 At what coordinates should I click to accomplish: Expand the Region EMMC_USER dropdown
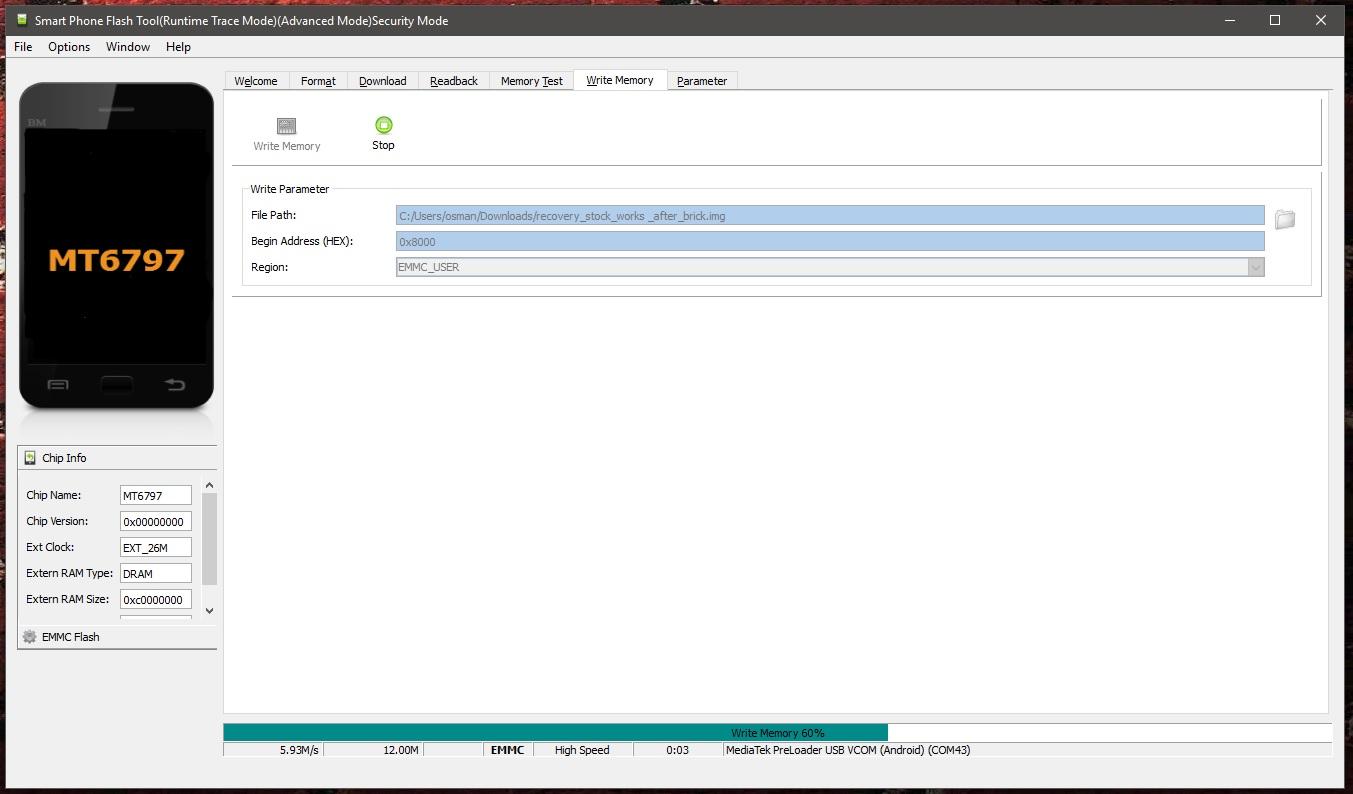tap(1255, 267)
